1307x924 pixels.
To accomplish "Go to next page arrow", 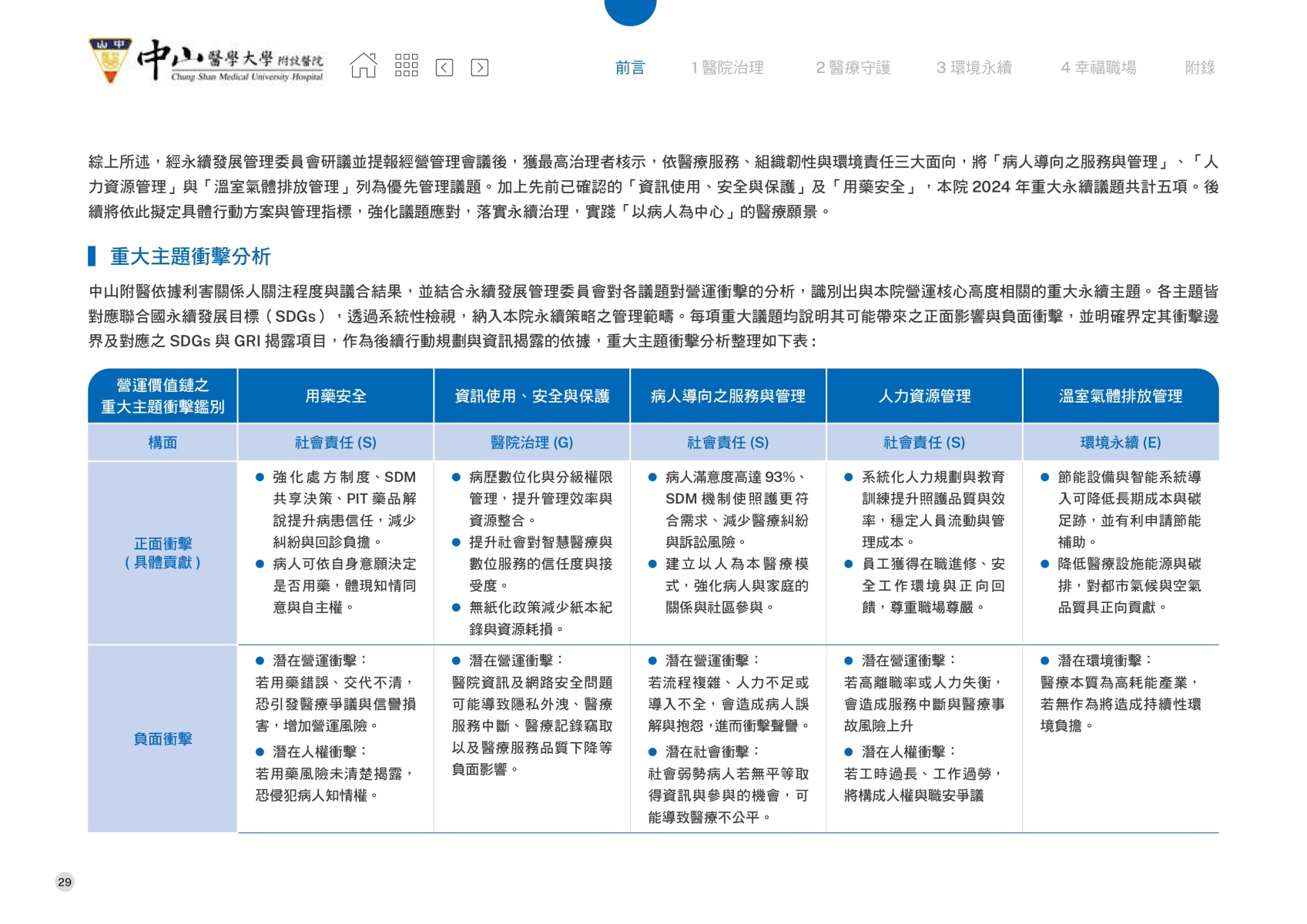I will pyautogui.click(x=479, y=68).
